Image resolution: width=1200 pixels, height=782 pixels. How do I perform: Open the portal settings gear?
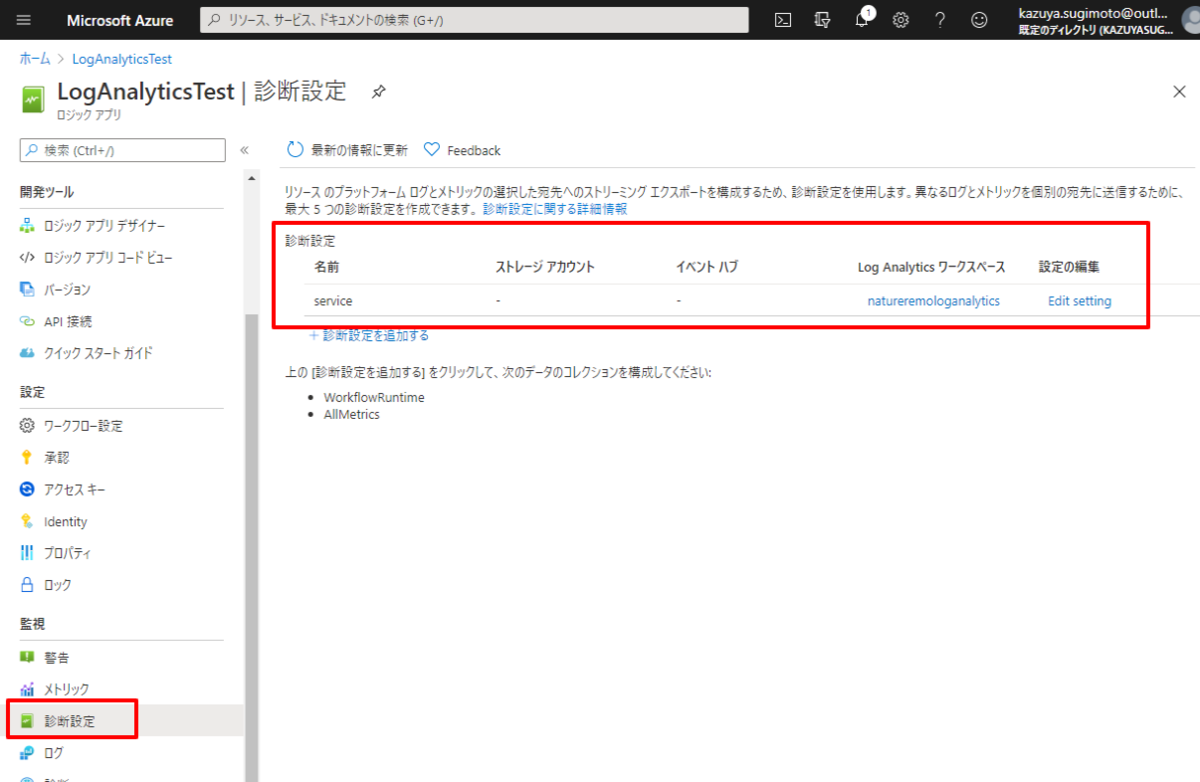(900, 20)
